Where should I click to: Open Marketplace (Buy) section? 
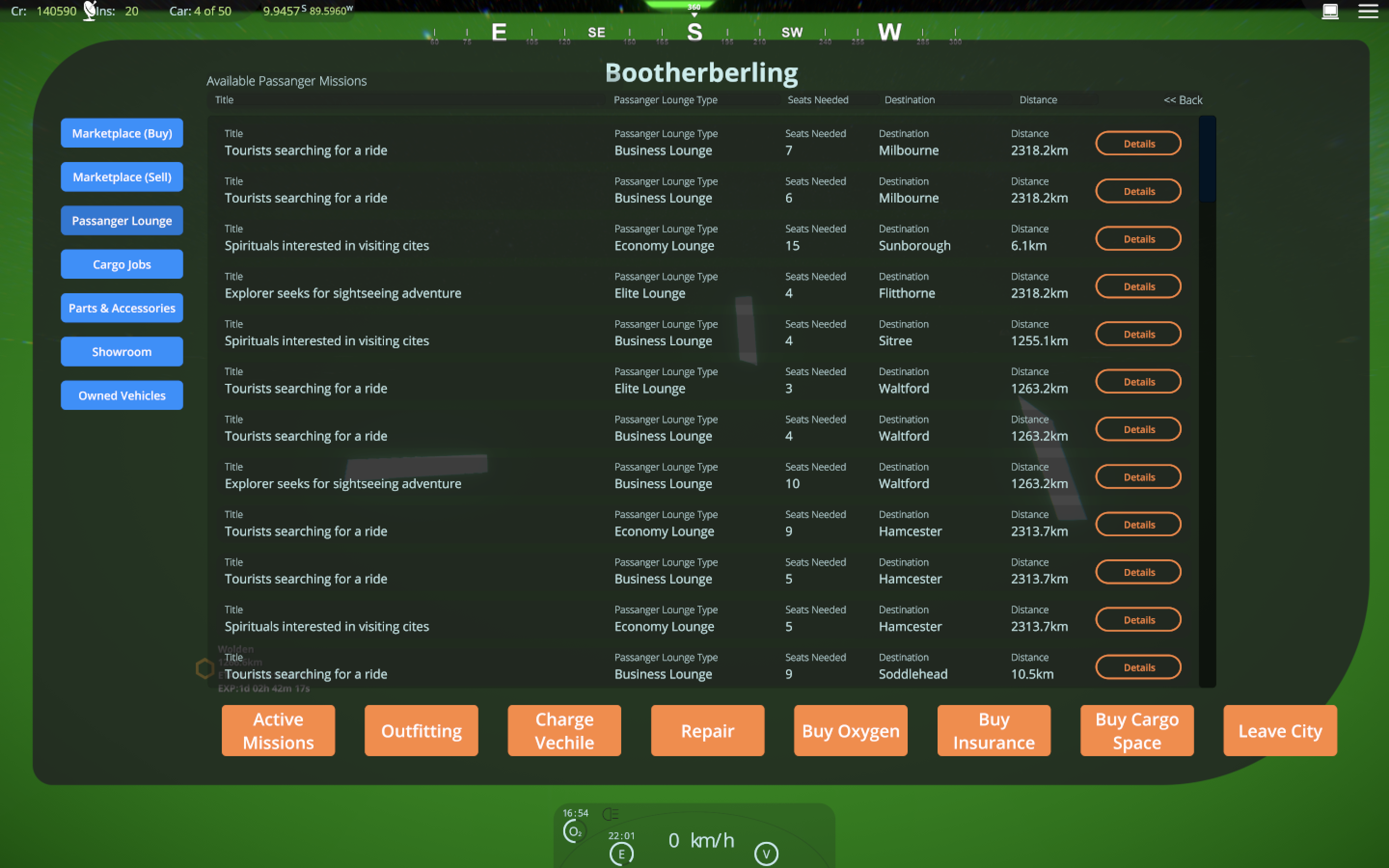[122, 133]
